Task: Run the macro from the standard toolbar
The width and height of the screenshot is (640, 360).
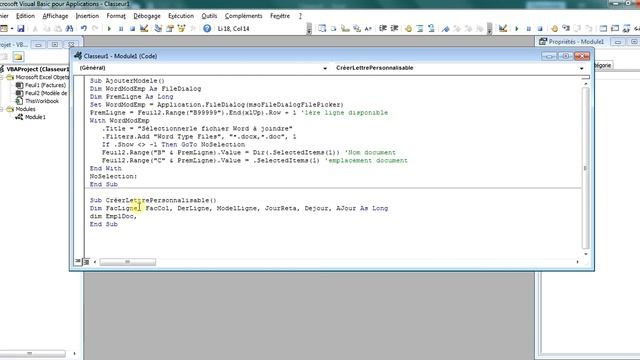Action: click(109, 29)
